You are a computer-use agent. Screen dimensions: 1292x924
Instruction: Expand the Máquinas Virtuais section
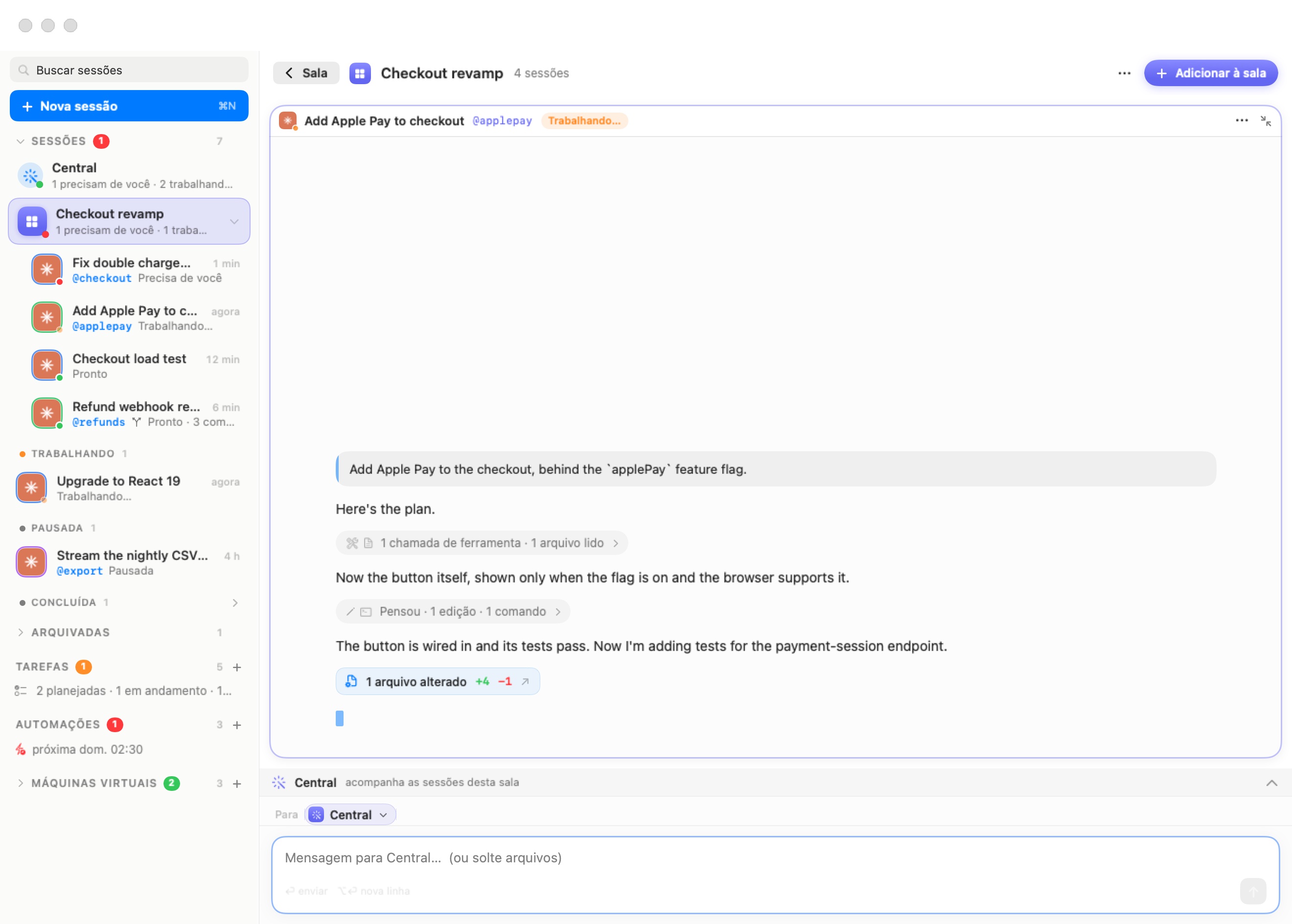pos(21,784)
